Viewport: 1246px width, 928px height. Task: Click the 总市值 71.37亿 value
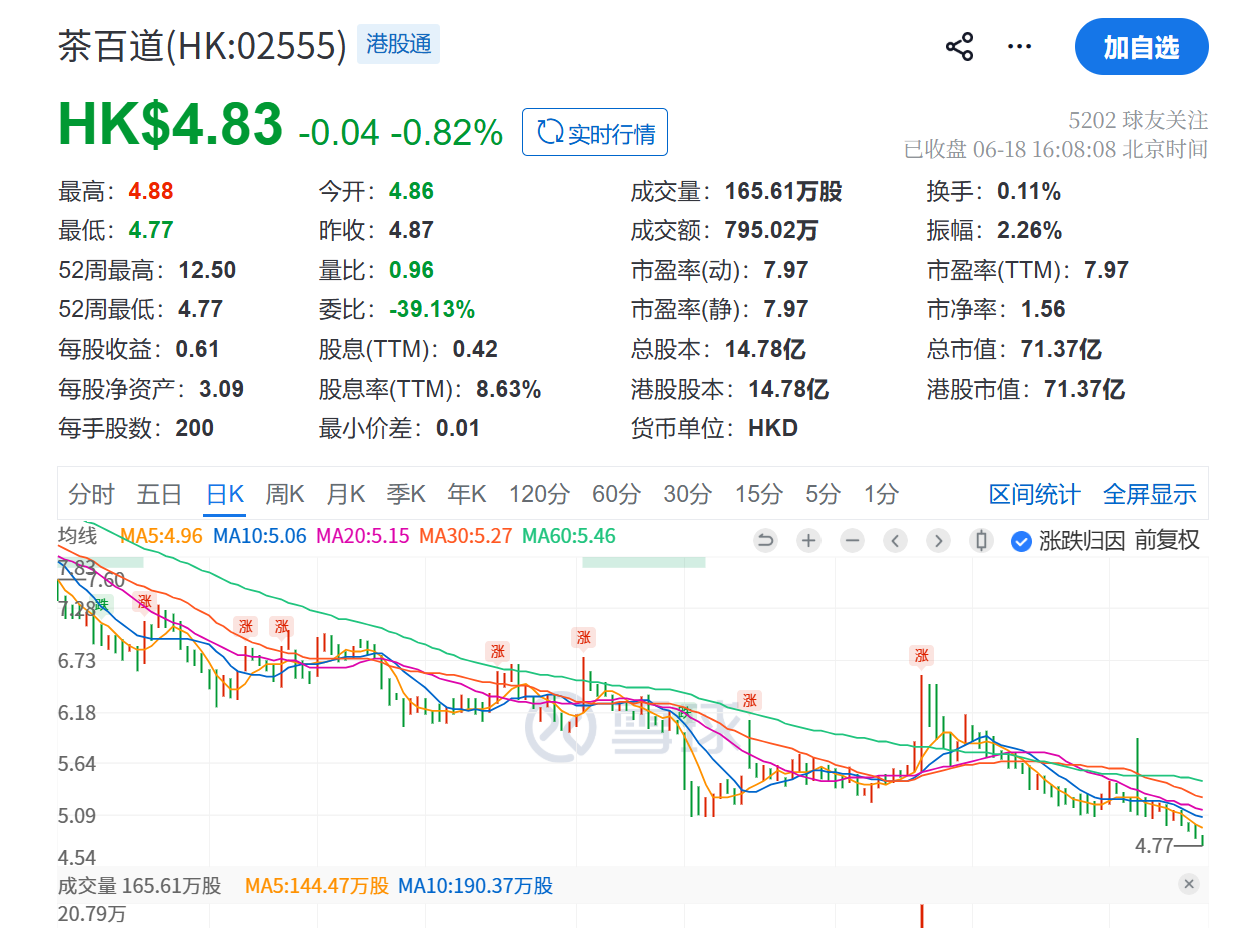tap(1059, 349)
